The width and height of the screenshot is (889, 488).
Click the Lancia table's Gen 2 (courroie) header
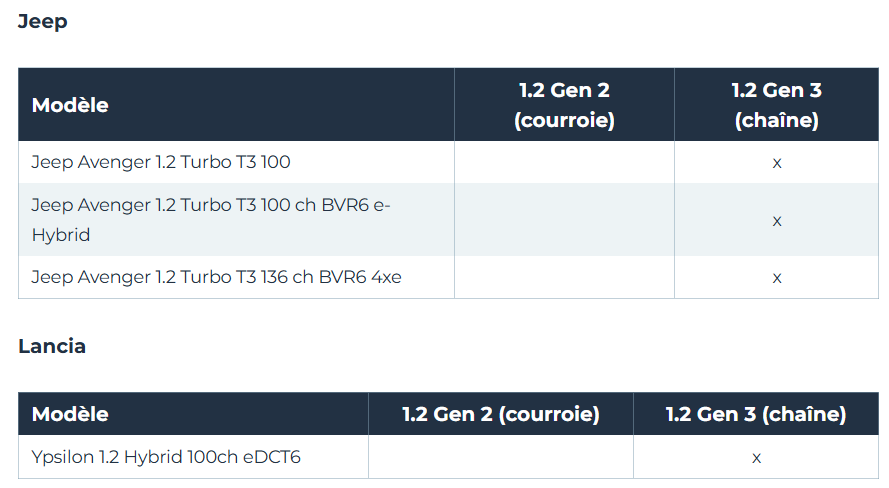pyautogui.click(x=501, y=414)
